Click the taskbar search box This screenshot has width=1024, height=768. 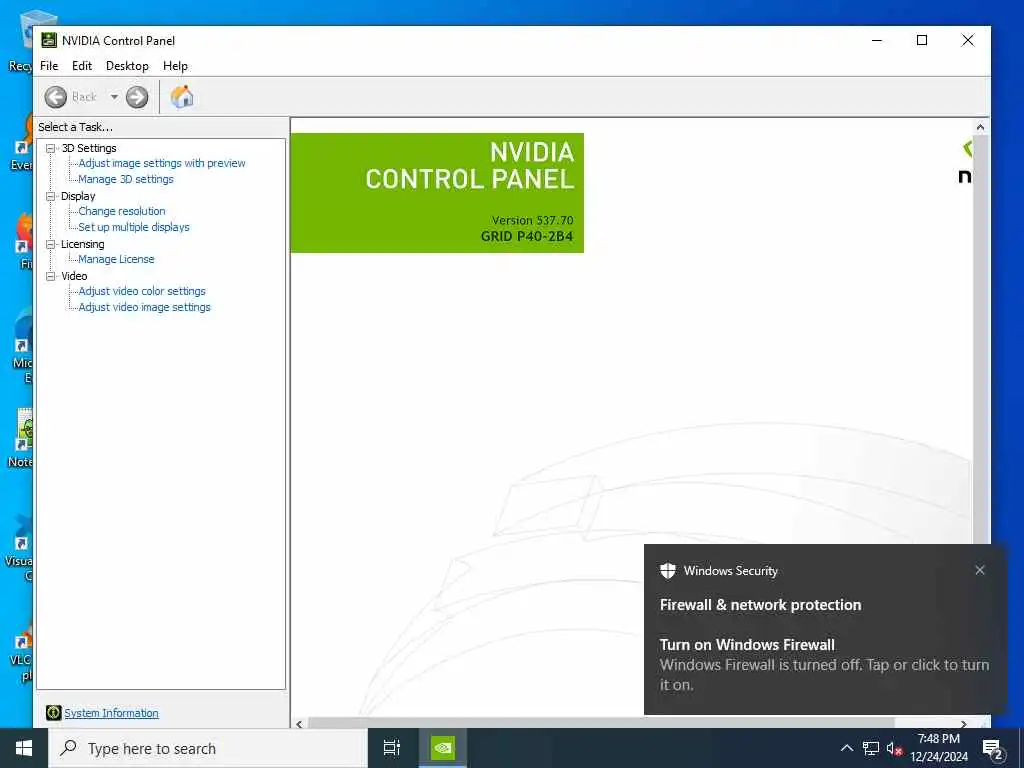[208, 748]
